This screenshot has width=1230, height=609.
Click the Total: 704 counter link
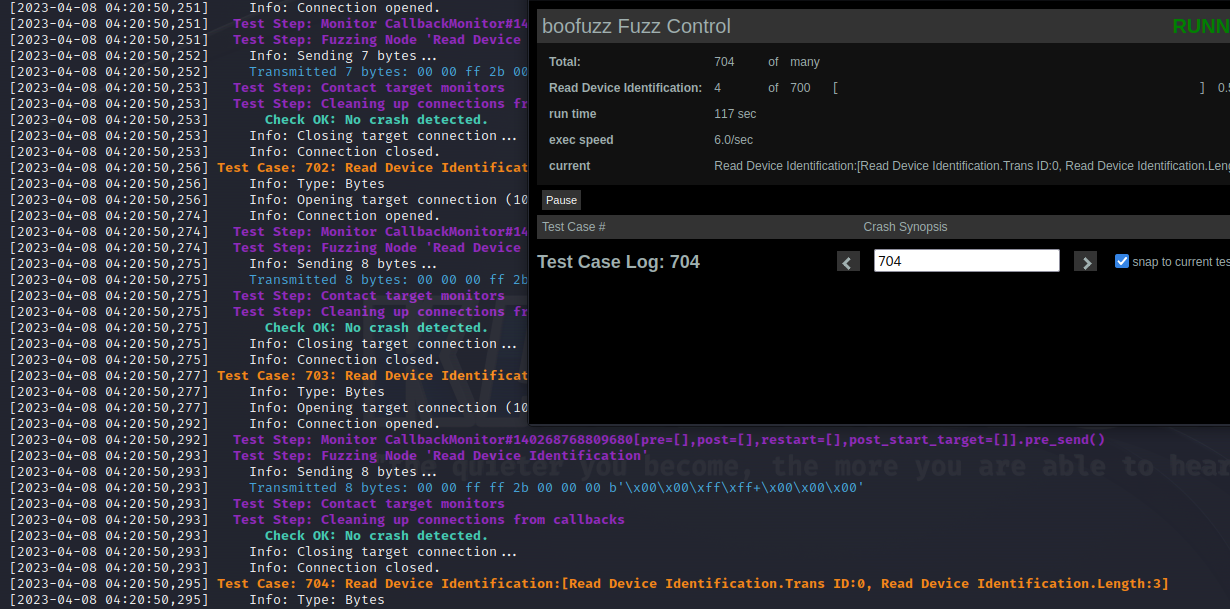point(723,61)
